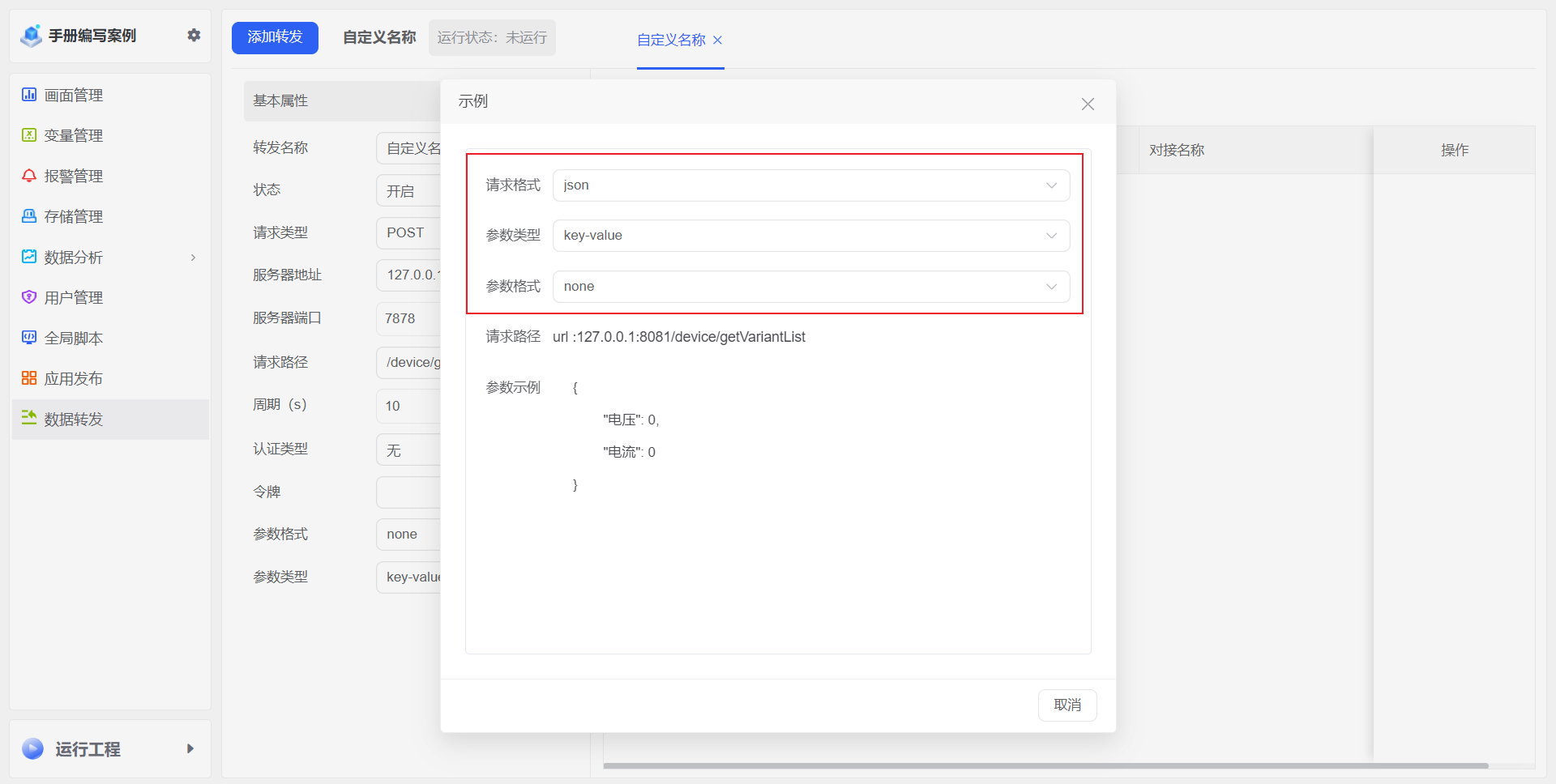Screen dimensions: 1556x784
Task: Click the 服务器端口 input field
Action: [x=409, y=318]
